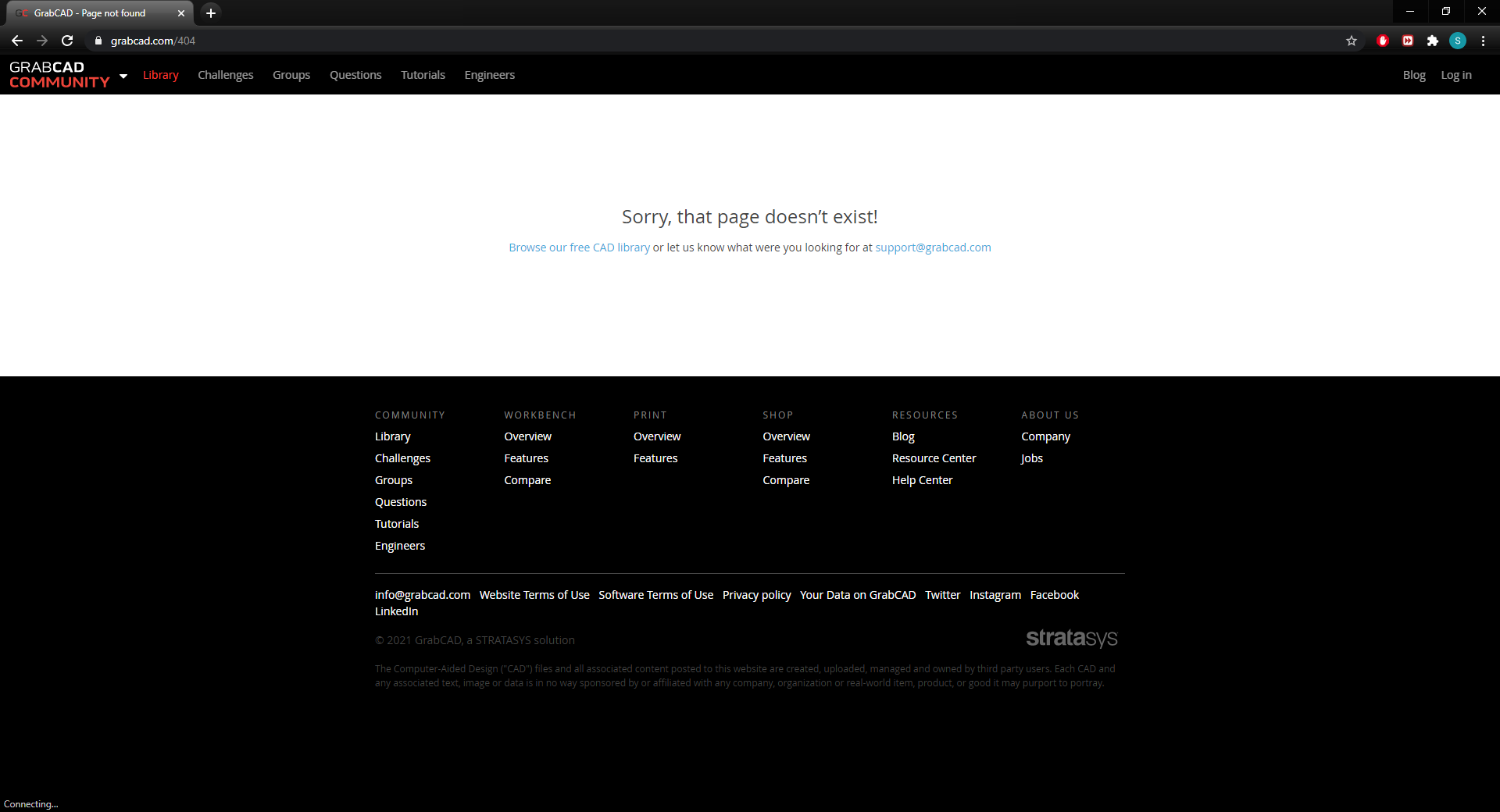
Task: Click the address bar URL grabcad.com/404
Action: (153, 41)
